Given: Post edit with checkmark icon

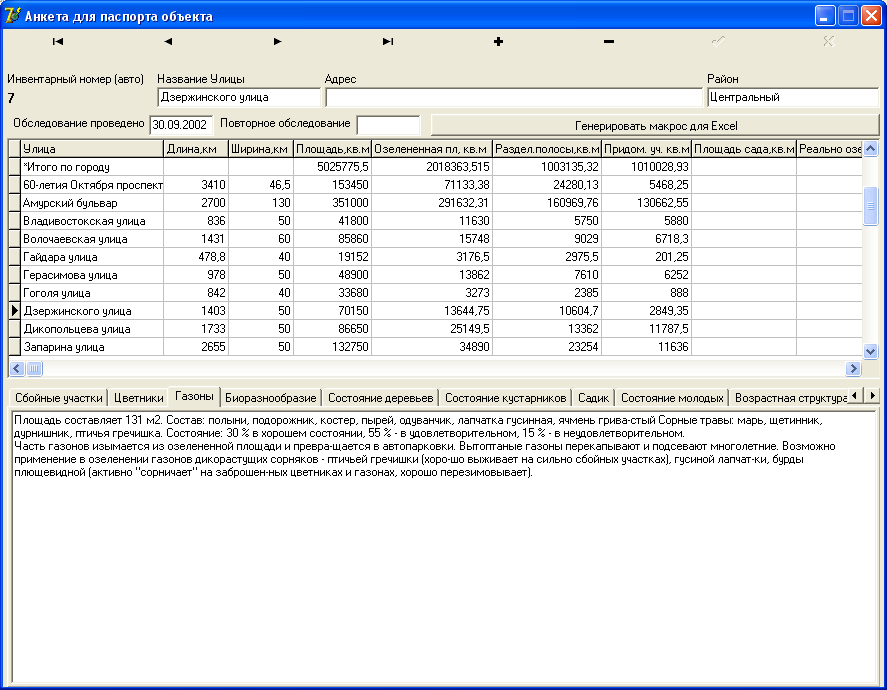Looking at the screenshot, I should [x=718, y=41].
